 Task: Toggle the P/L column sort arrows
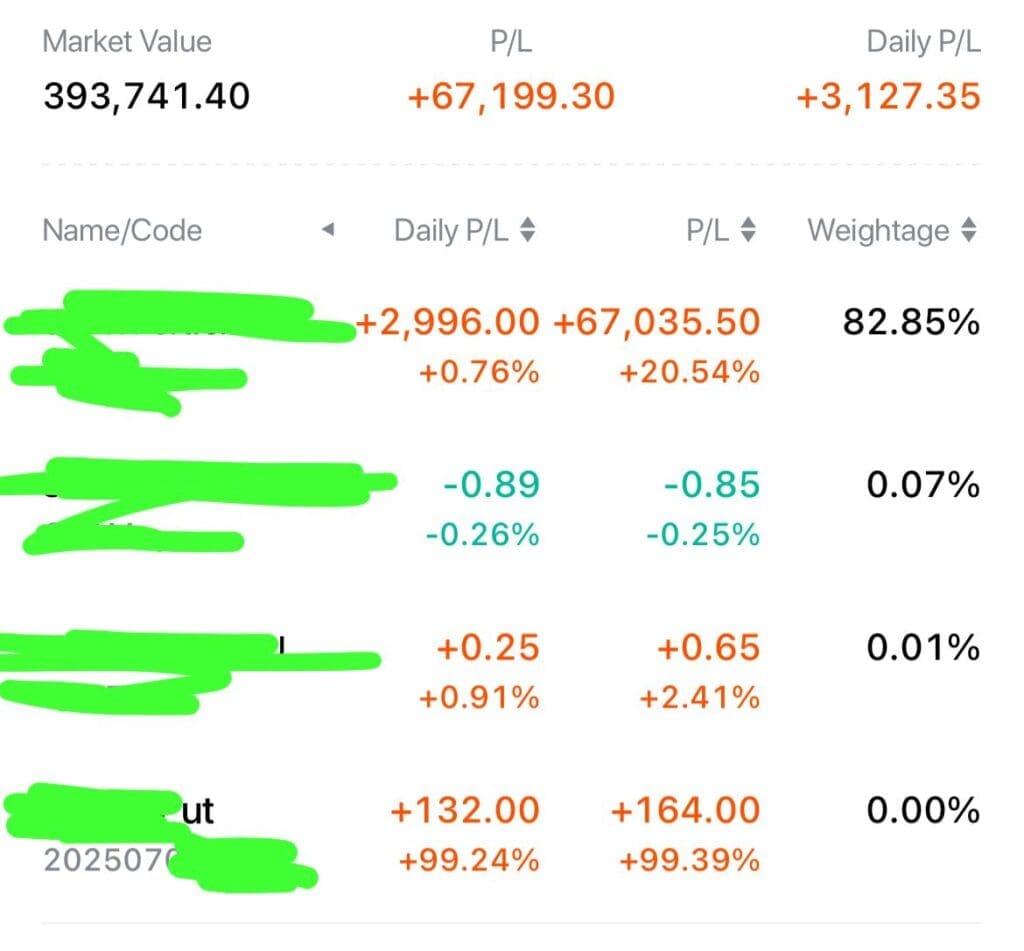coord(748,231)
